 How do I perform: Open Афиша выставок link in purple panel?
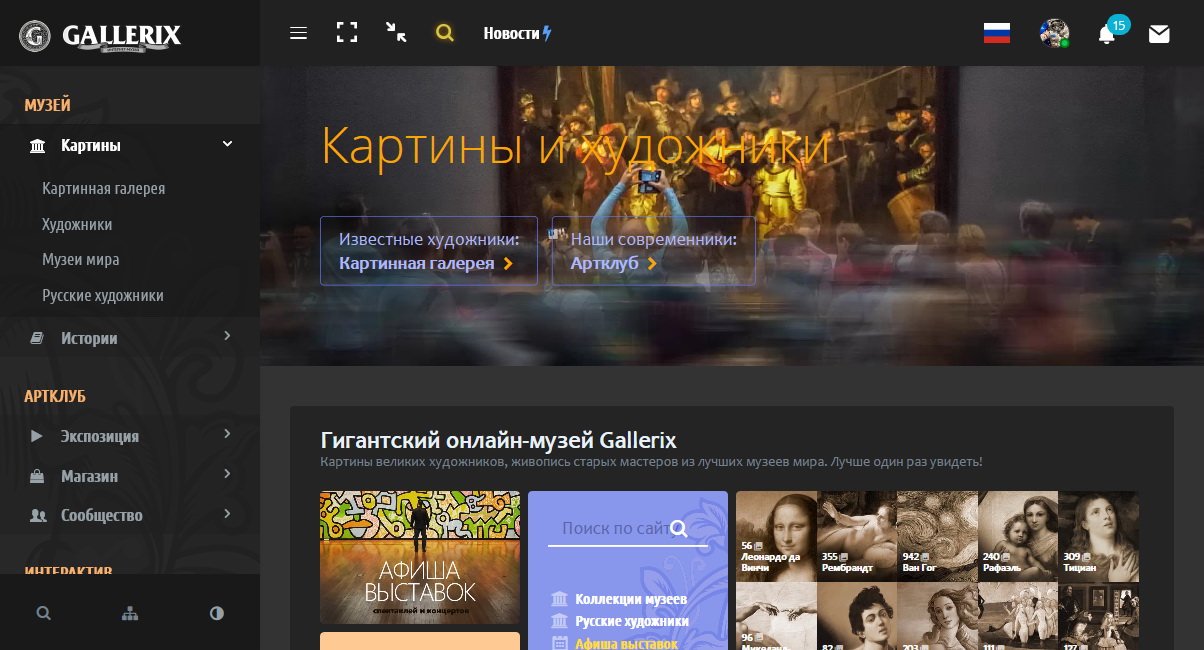coord(627,643)
